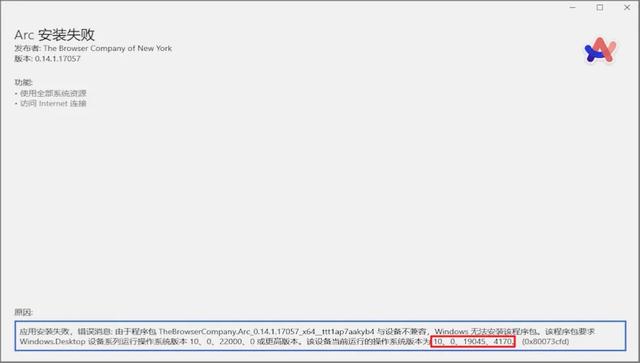
Task: Click package name TheBrowserCompany.Arc_0.14.1.17057_x64 text
Action: pos(237,332)
